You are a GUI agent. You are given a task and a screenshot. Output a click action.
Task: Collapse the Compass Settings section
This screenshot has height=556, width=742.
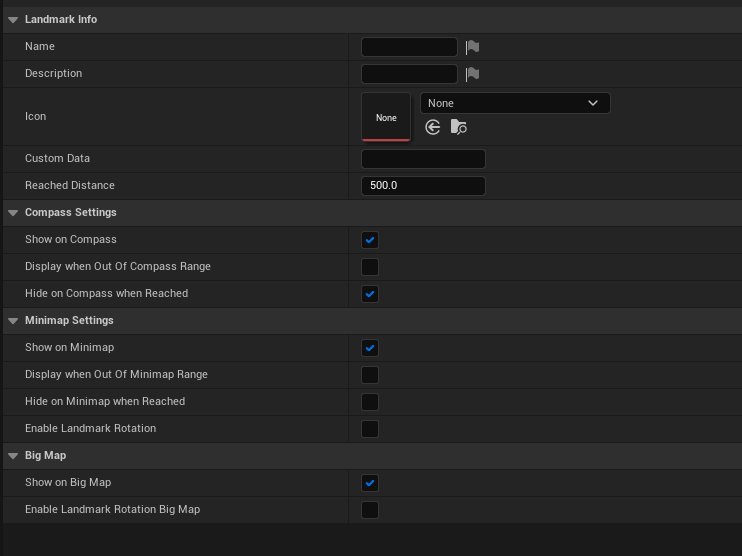13,212
